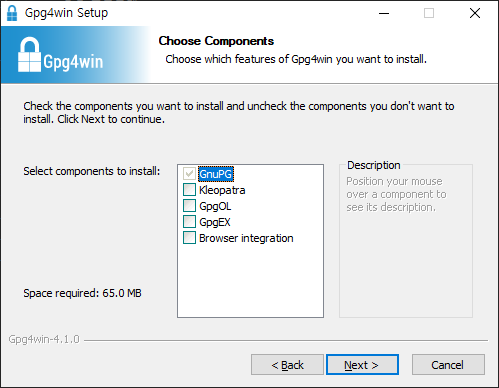Toggle the GnuPG component checkbox
Viewport: 499px width, 388px height.
click(x=189, y=174)
